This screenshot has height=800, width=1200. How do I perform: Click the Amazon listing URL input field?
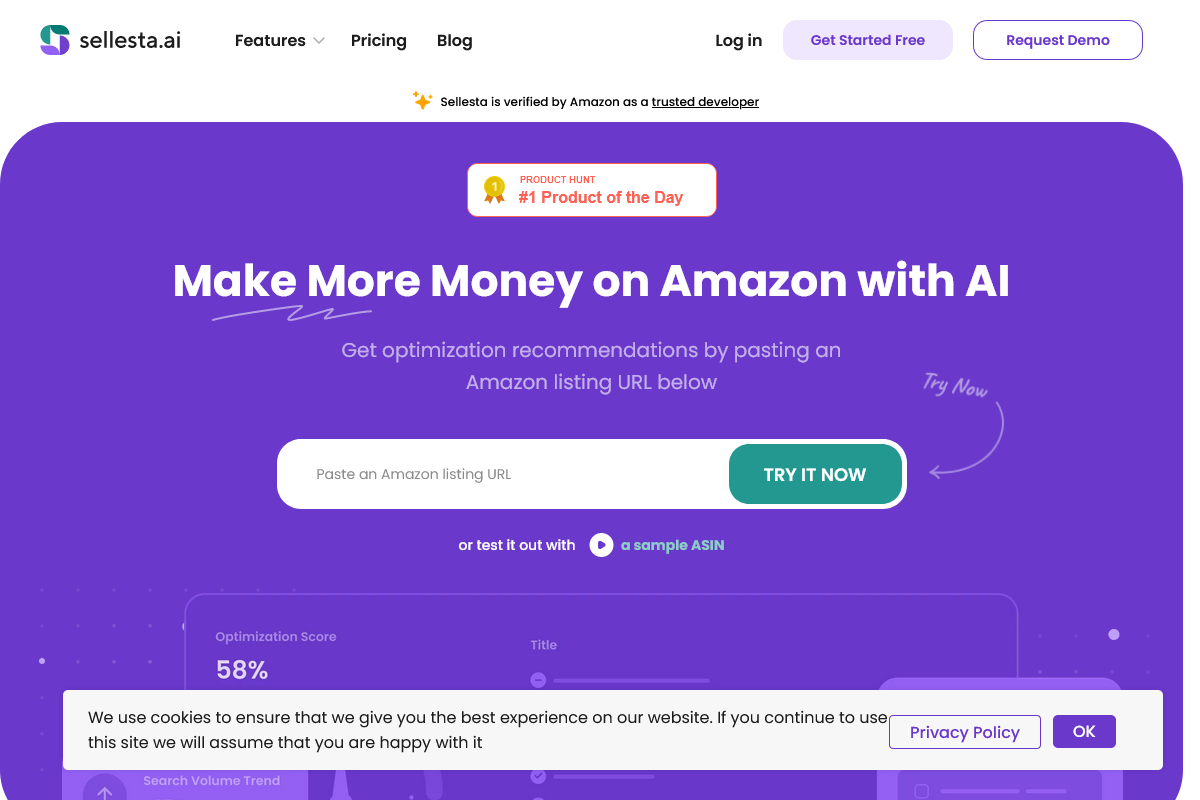[480, 473]
